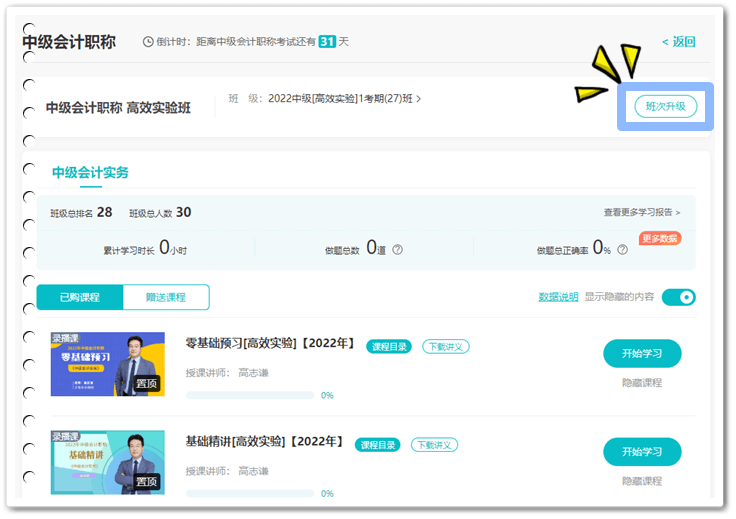The width and height of the screenshot is (736, 519).
Task: Select the 已购课程 tab
Action: tap(80, 297)
